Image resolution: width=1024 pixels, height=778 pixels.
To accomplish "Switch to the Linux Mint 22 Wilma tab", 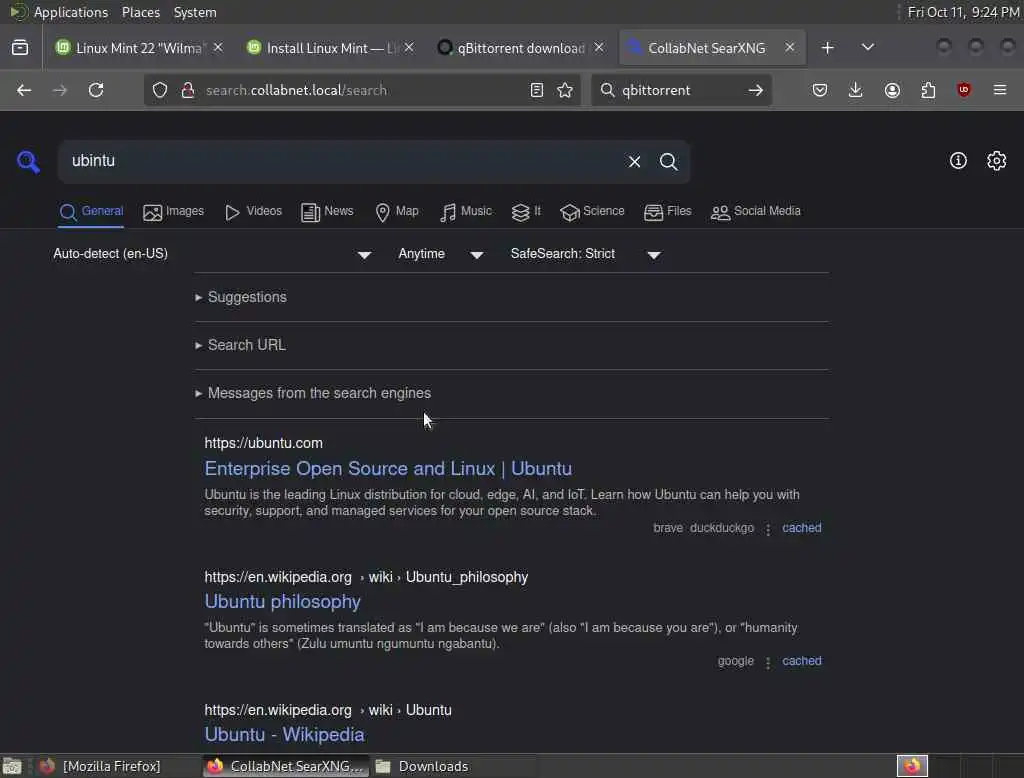I will coord(139,48).
